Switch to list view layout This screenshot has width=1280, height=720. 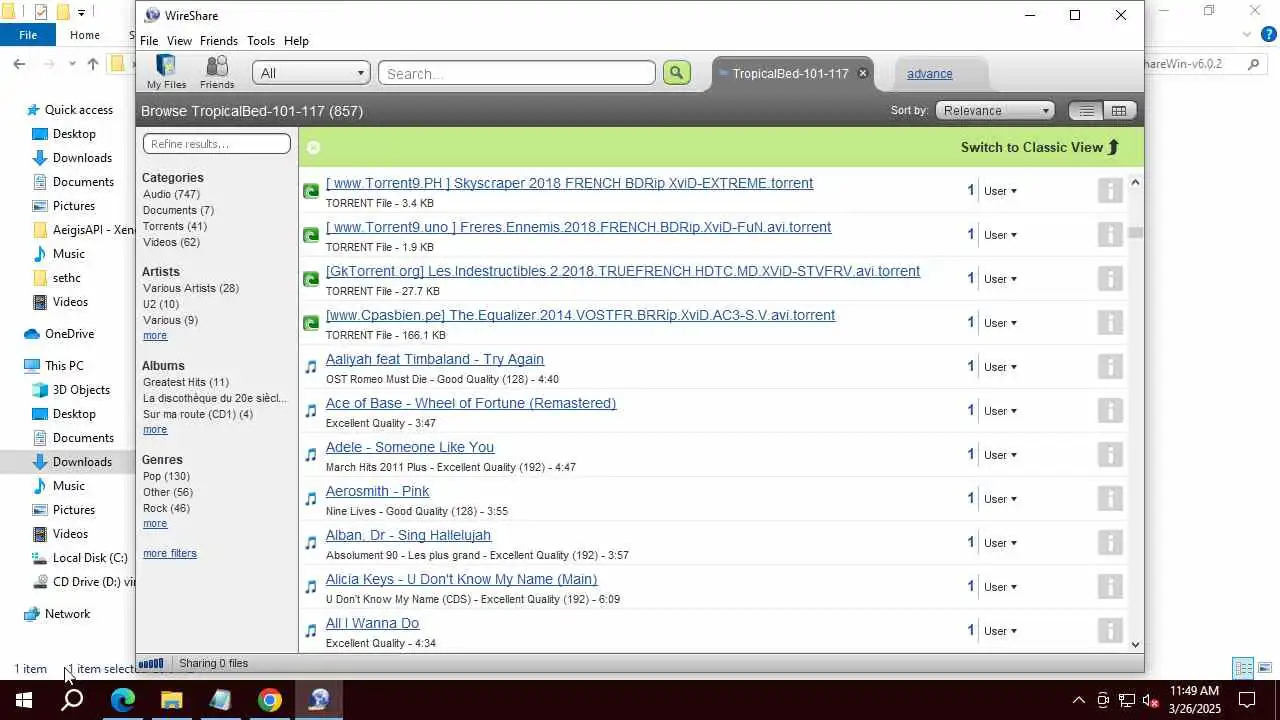click(x=1086, y=111)
